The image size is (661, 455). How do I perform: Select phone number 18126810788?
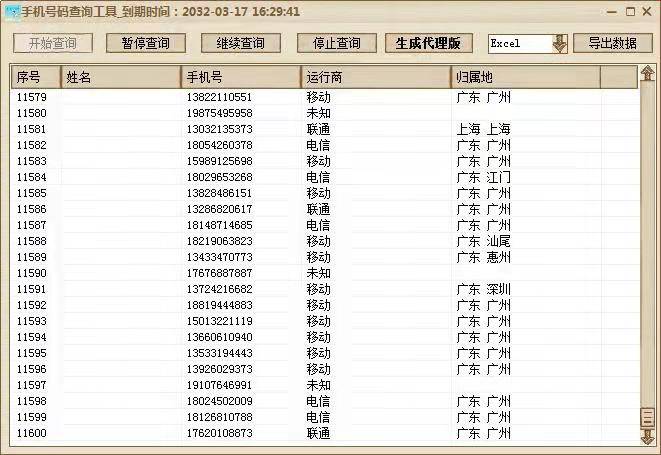(x=219, y=418)
